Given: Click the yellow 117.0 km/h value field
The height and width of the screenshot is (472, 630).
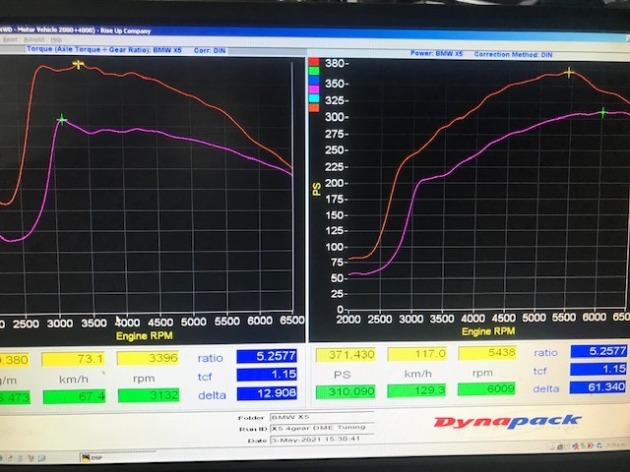Looking at the screenshot, I should 417,354.
